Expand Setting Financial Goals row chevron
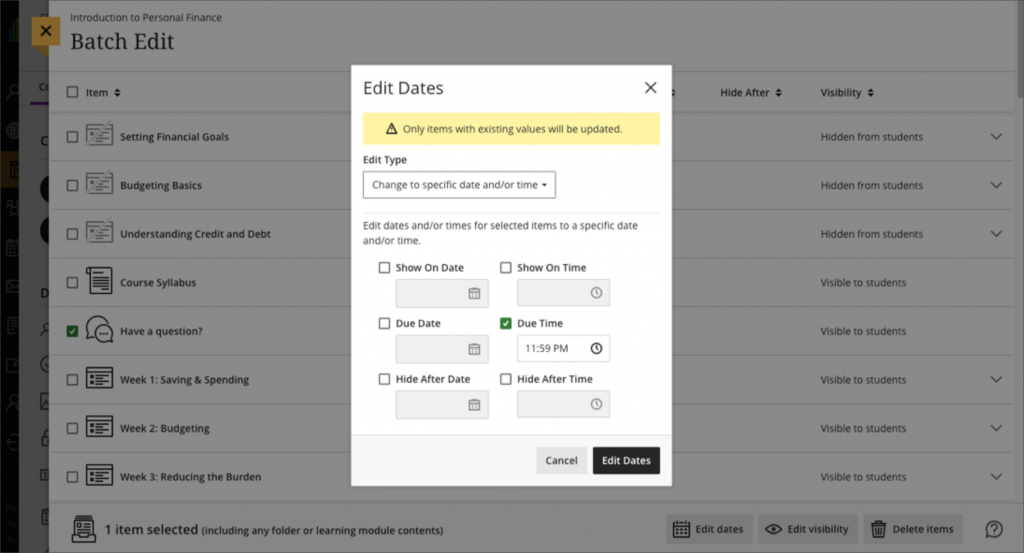1024x553 pixels. (x=996, y=136)
